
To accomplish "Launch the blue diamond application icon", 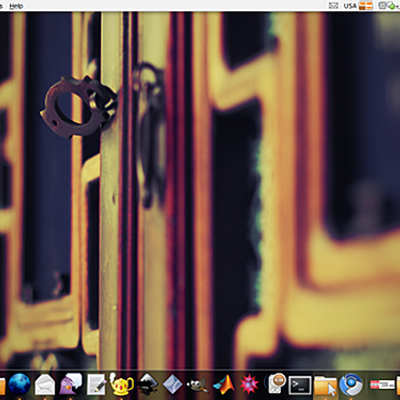I will coord(173,384).
